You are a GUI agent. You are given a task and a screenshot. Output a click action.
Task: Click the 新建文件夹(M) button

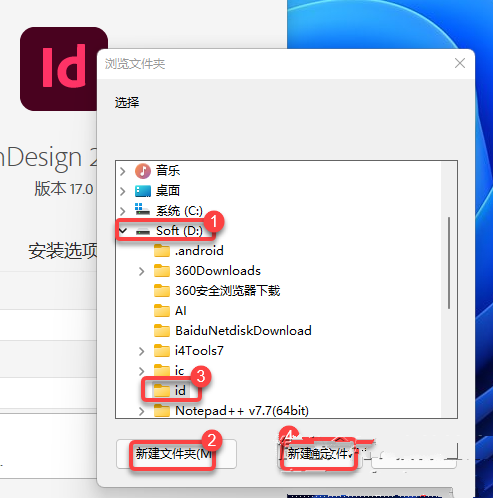[176, 454]
